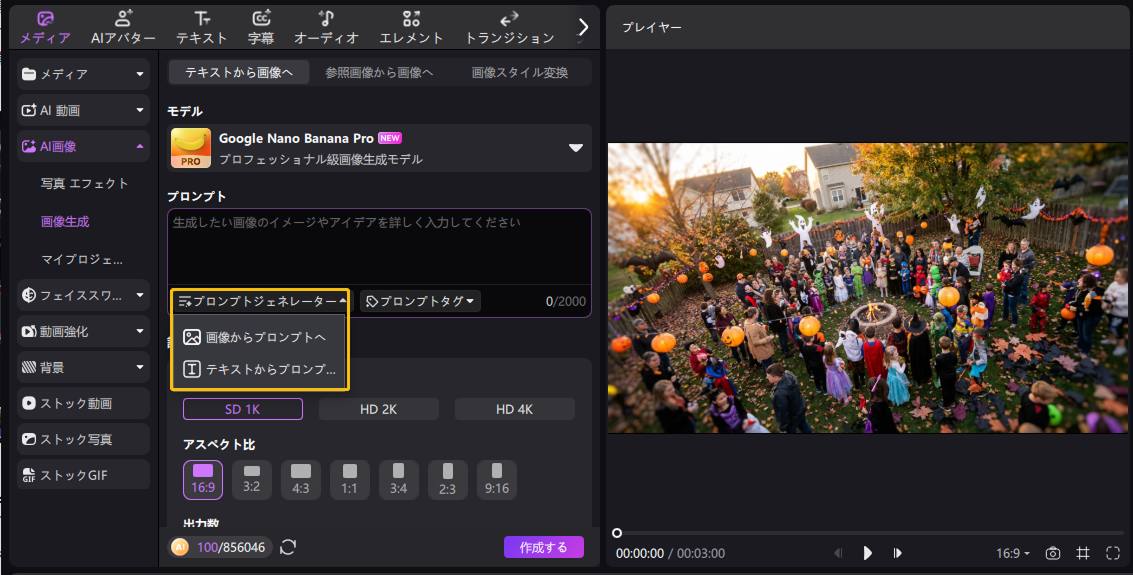The width and height of the screenshot is (1133, 575).
Task: Expand the フェイススワ... sidebar section
Action: [x=83, y=295]
